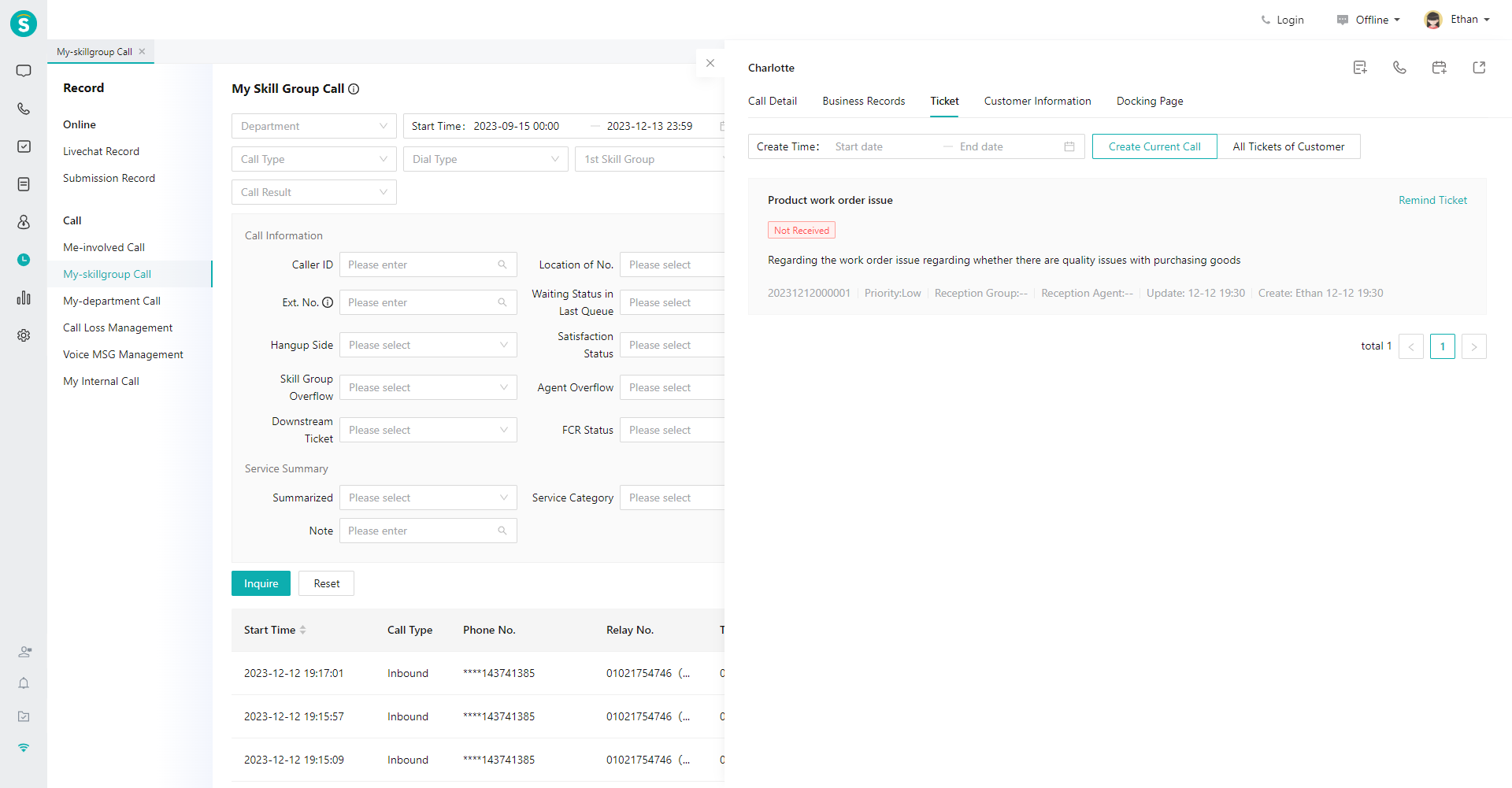Image resolution: width=1512 pixels, height=788 pixels.
Task: Open the Skill Group Overflow dropdown
Action: point(428,387)
